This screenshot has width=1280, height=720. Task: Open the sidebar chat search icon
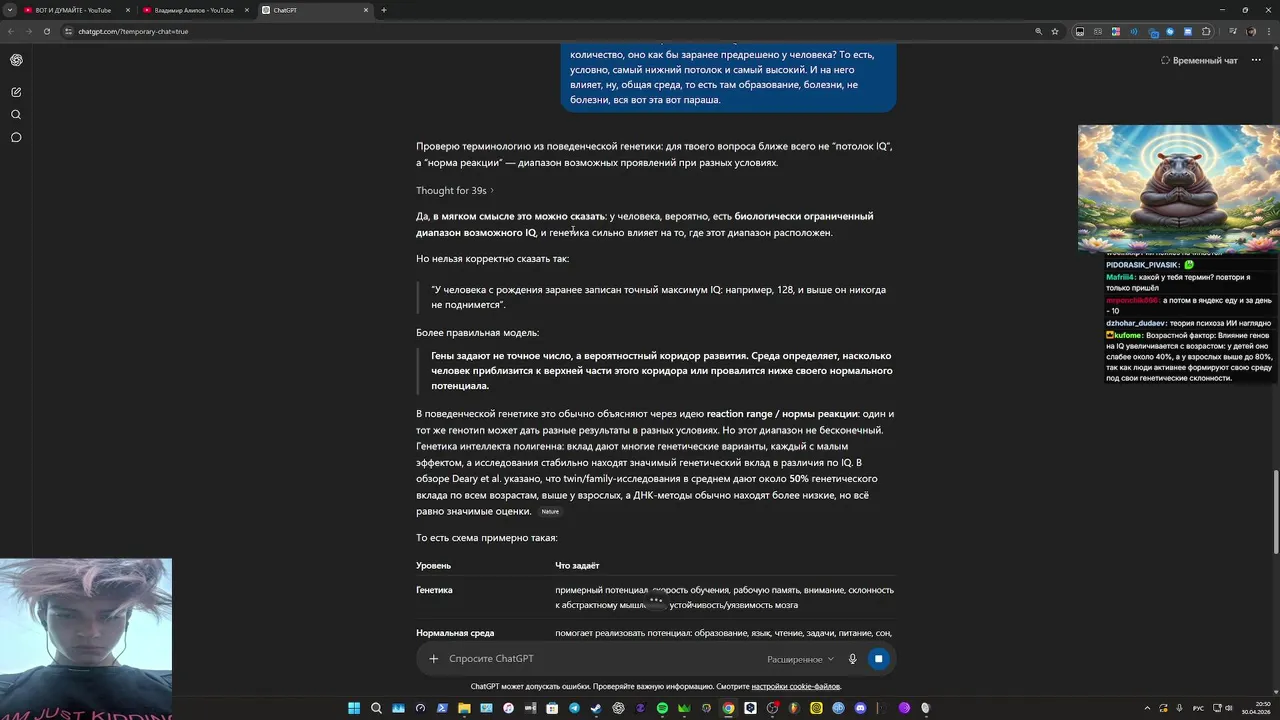tap(16, 115)
